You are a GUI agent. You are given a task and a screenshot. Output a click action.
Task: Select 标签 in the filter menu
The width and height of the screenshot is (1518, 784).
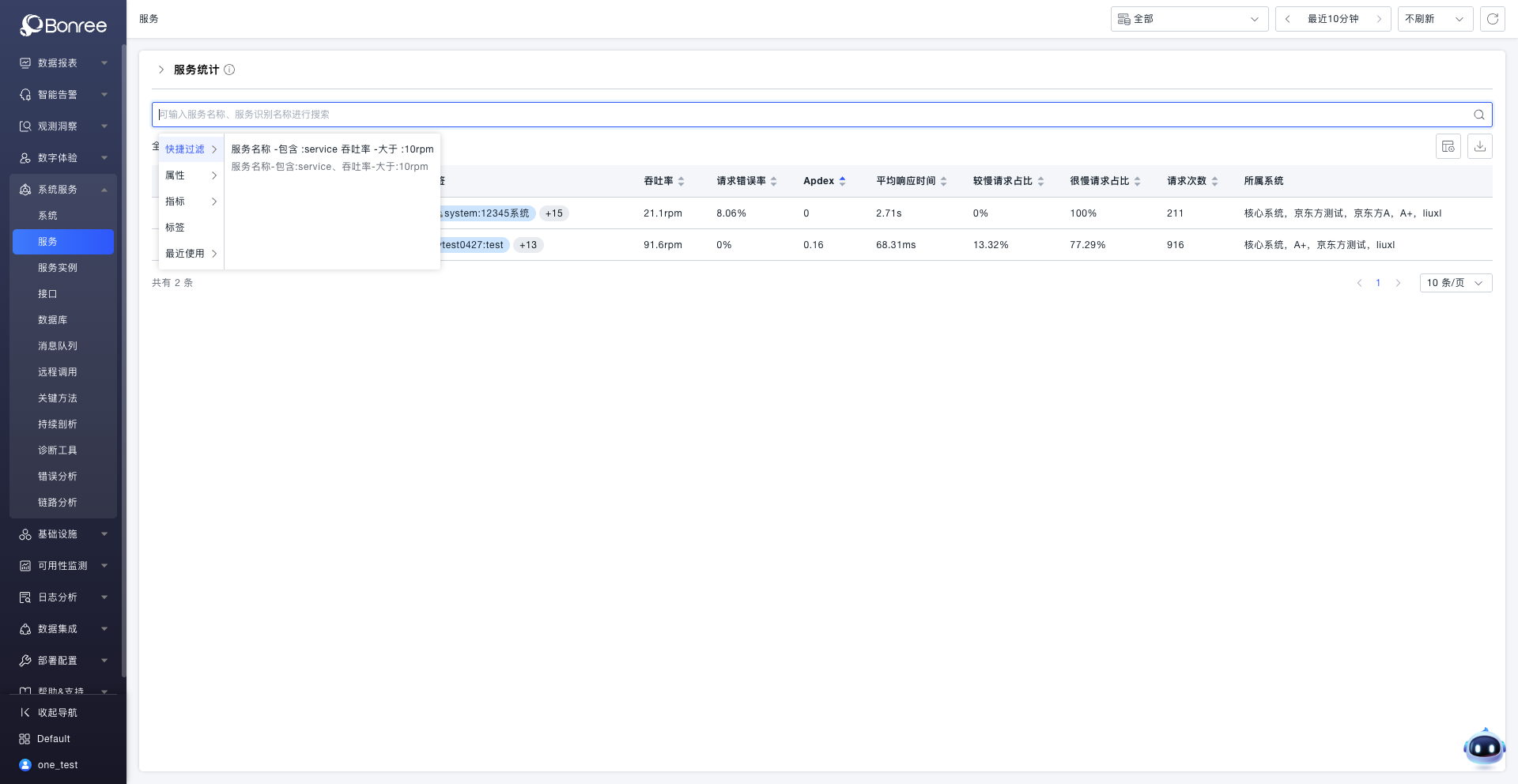(x=176, y=228)
